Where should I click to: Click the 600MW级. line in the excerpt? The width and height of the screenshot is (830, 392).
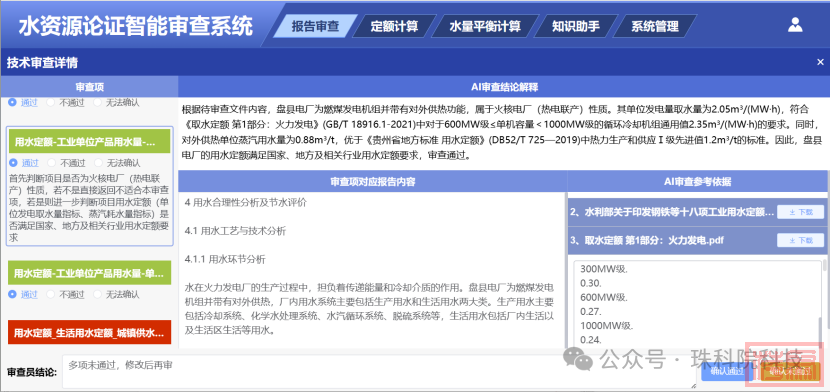(x=603, y=297)
